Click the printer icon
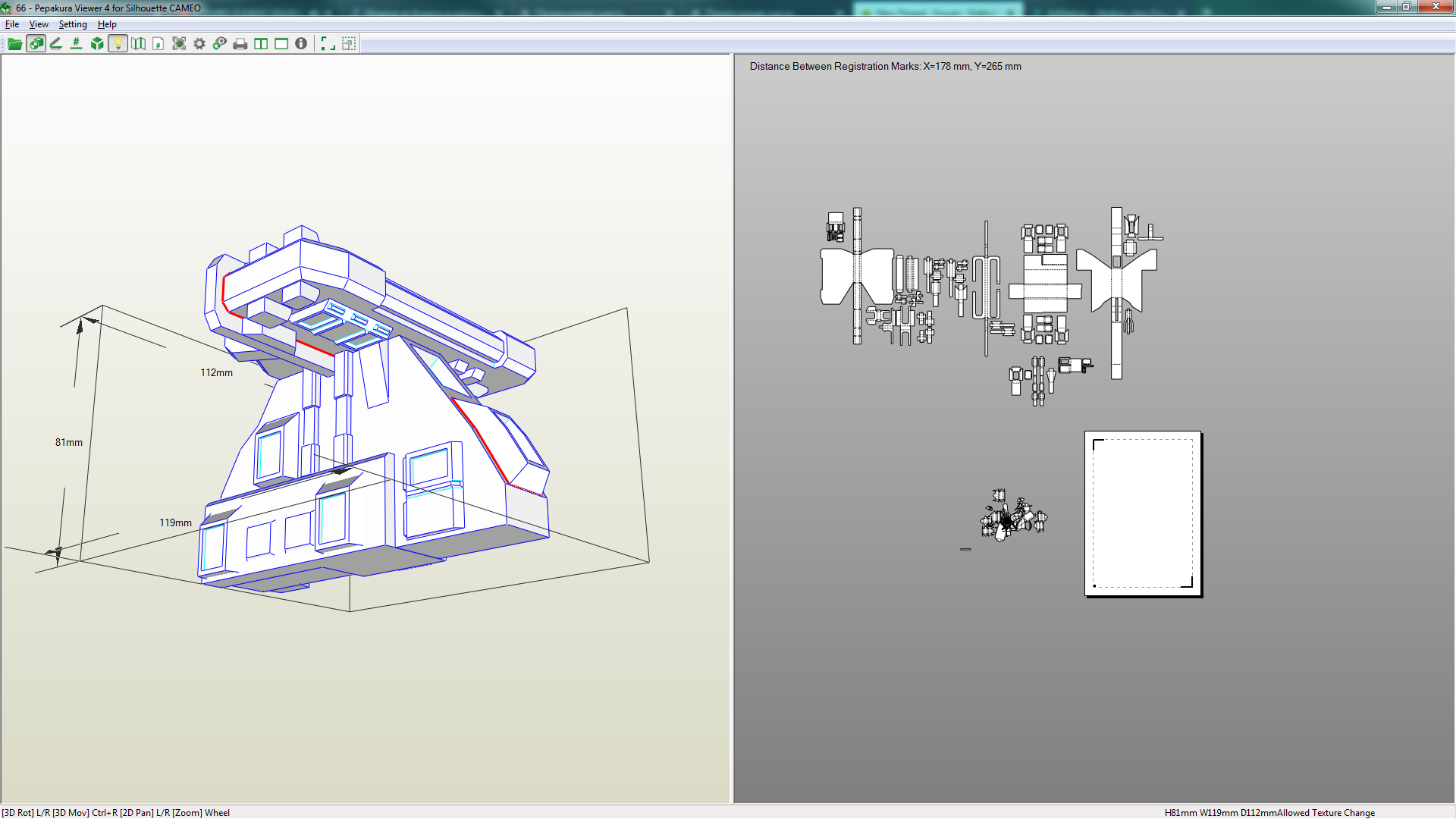 tap(240, 44)
